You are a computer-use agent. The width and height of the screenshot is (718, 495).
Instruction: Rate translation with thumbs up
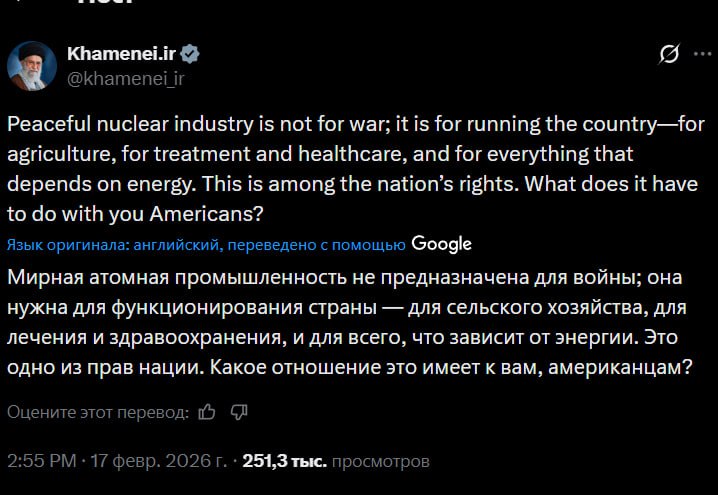click(x=207, y=411)
